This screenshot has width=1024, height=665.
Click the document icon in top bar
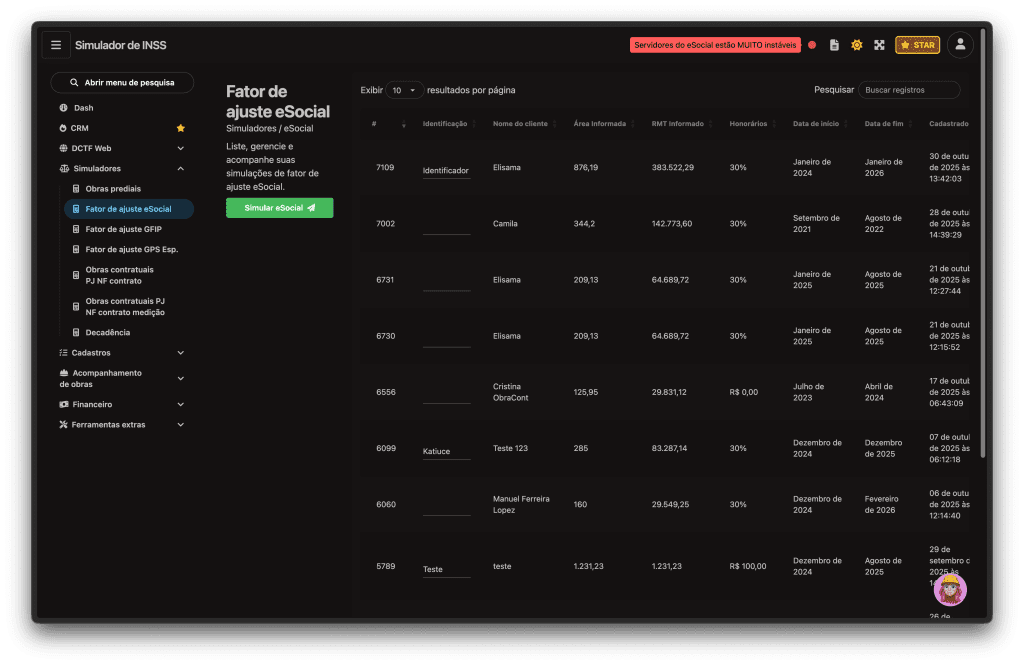pyautogui.click(x=834, y=45)
